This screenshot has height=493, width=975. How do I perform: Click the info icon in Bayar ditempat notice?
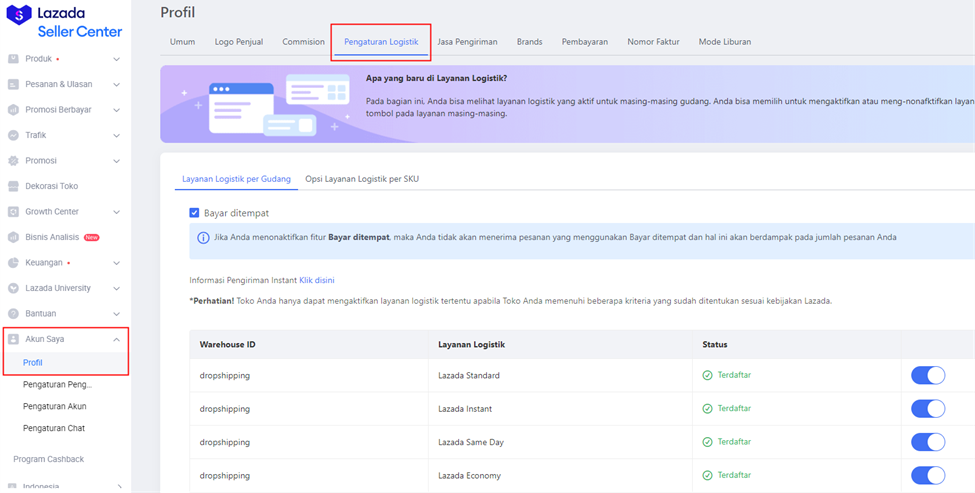203,238
